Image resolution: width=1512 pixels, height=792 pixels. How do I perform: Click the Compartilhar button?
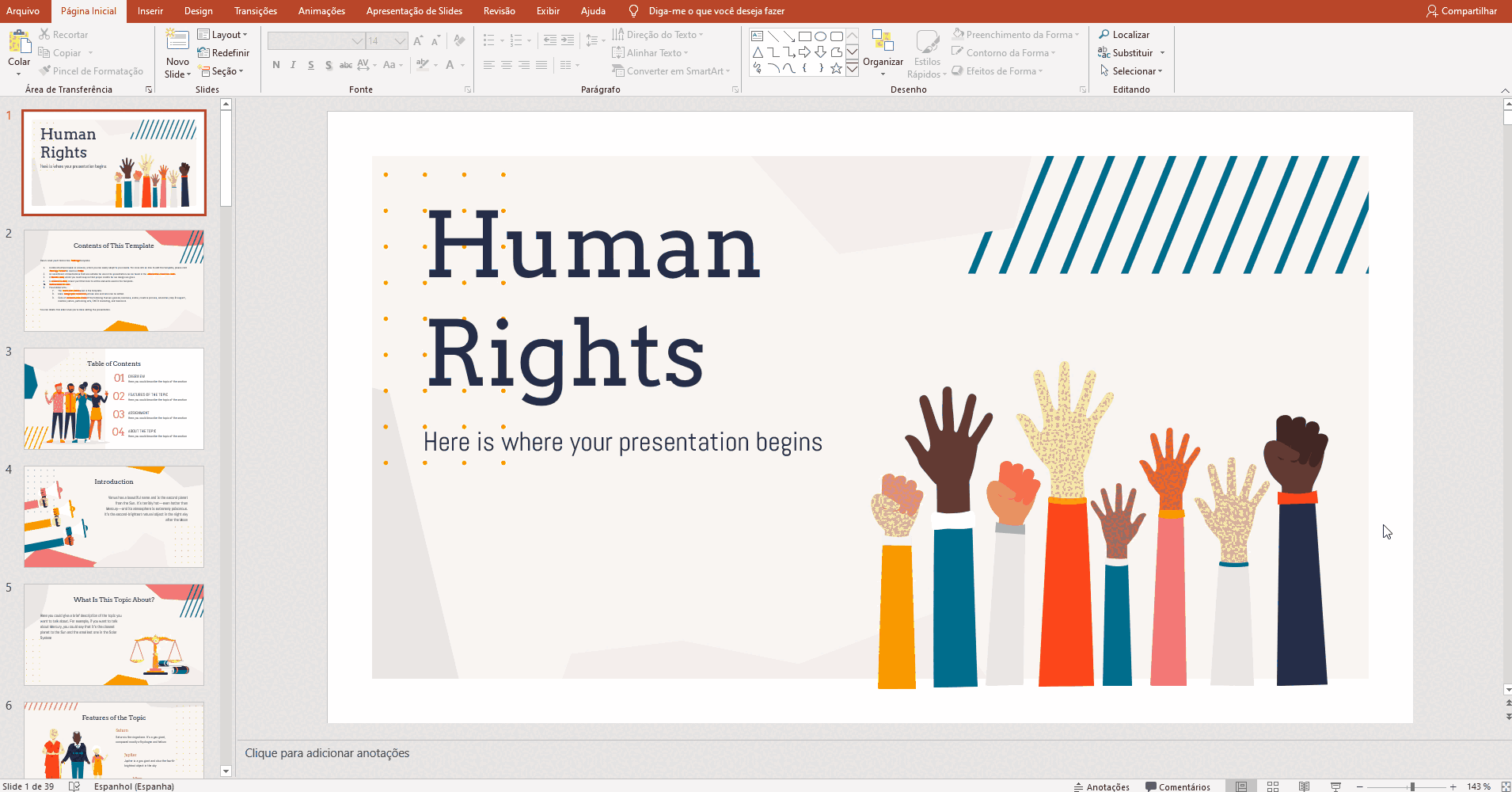(x=1461, y=11)
